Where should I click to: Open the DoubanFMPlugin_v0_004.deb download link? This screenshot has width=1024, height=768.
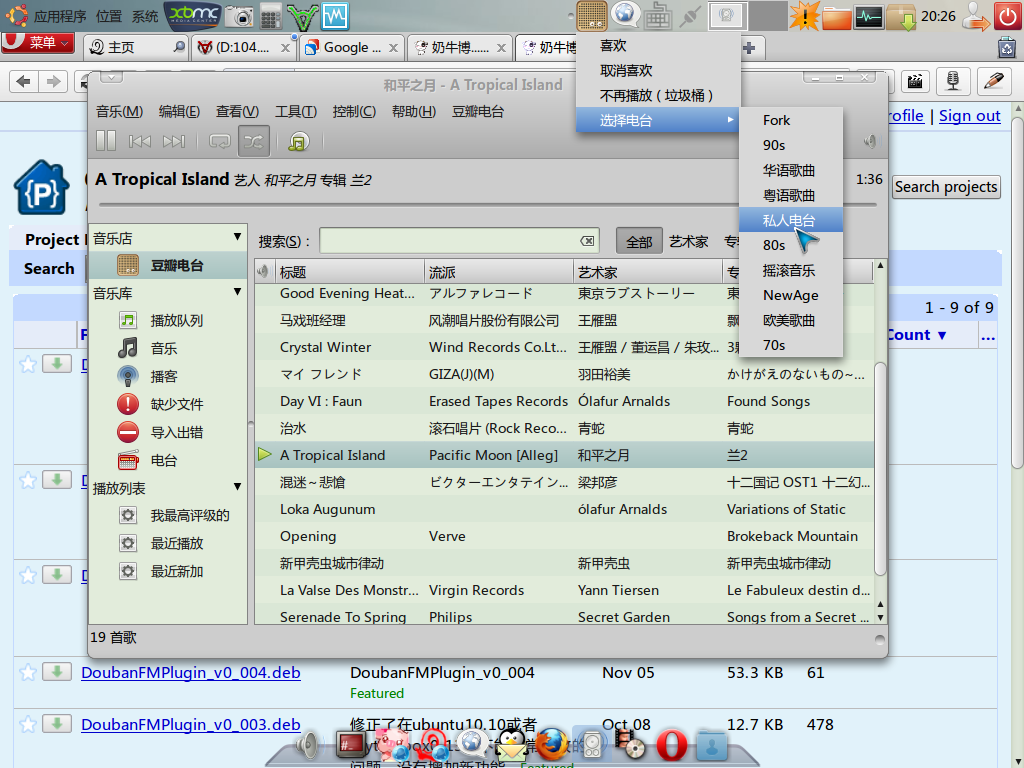190,673
